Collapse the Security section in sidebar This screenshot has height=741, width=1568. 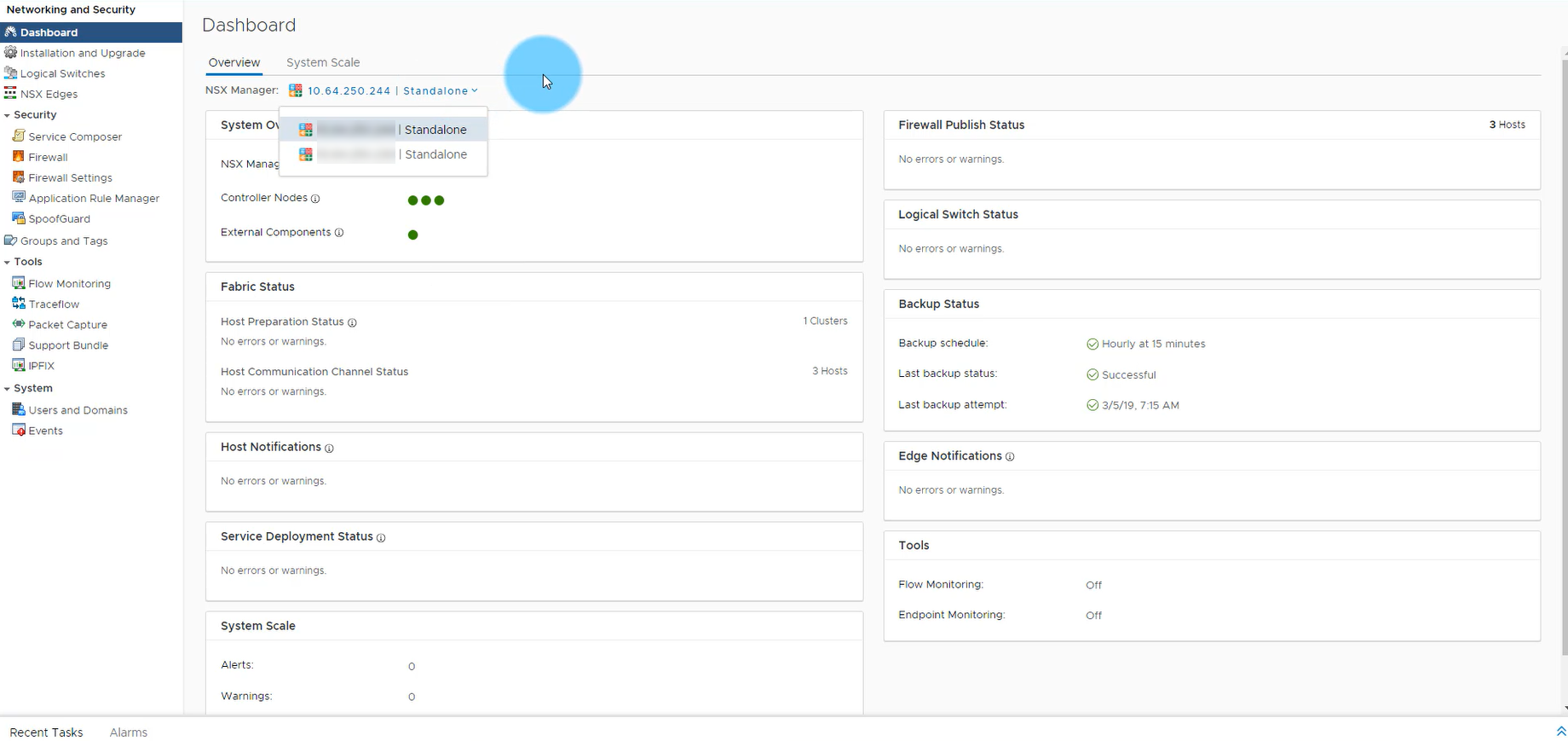click(7, 115)
